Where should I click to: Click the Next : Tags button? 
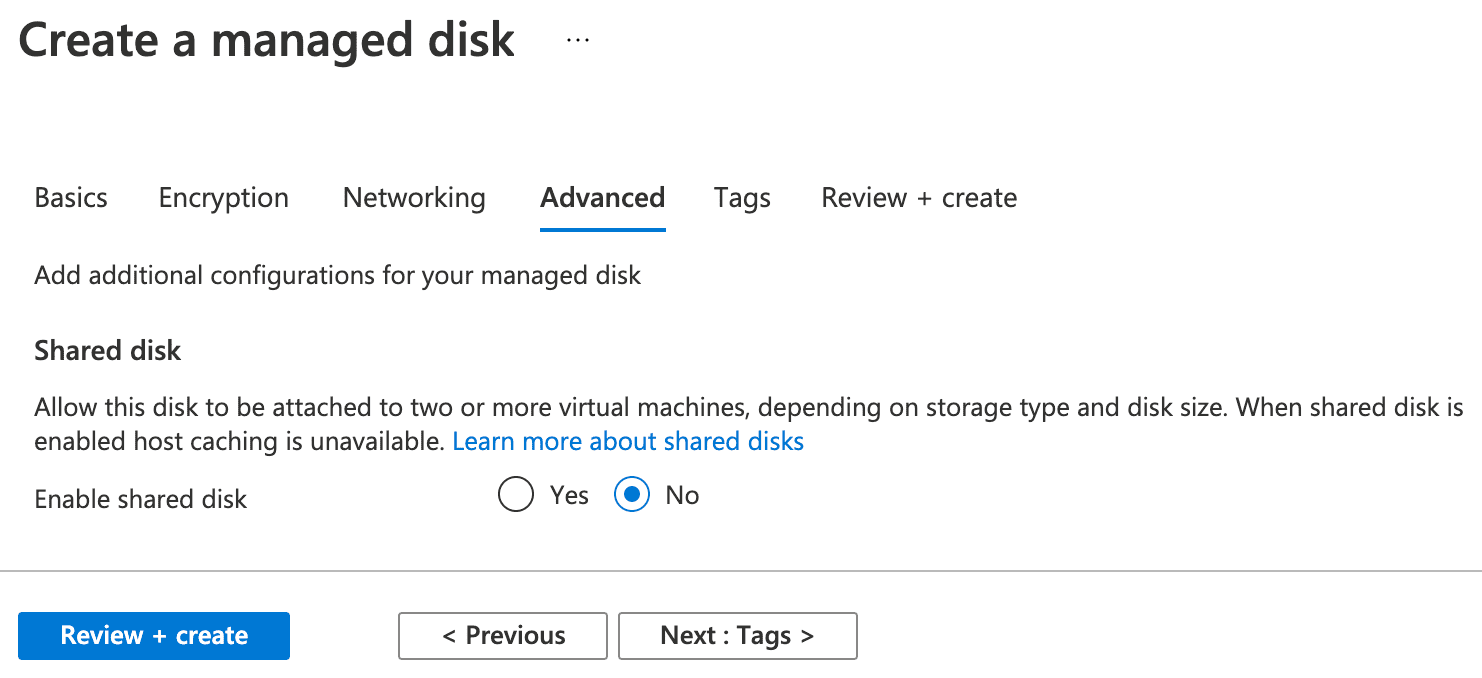[737, 635]
